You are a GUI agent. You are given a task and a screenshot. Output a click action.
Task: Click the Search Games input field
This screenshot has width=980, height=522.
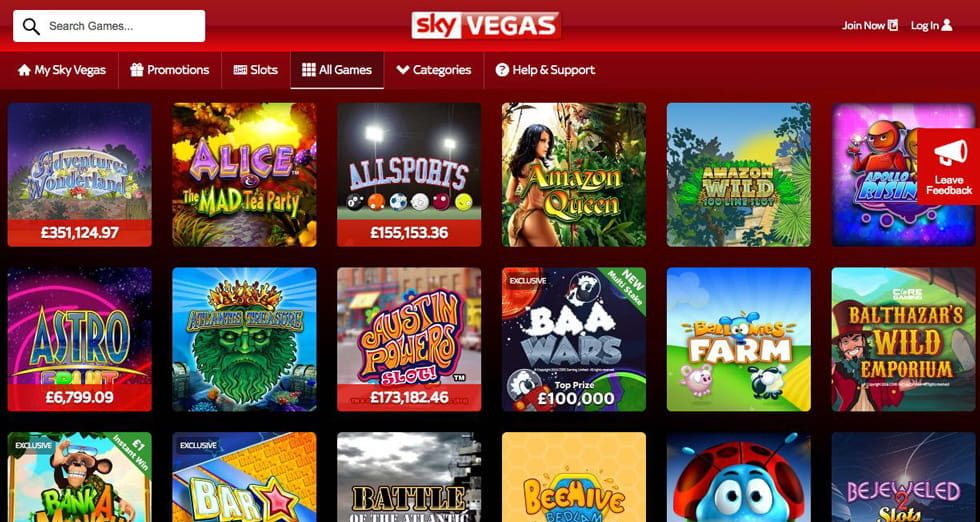tap(109, 26)
